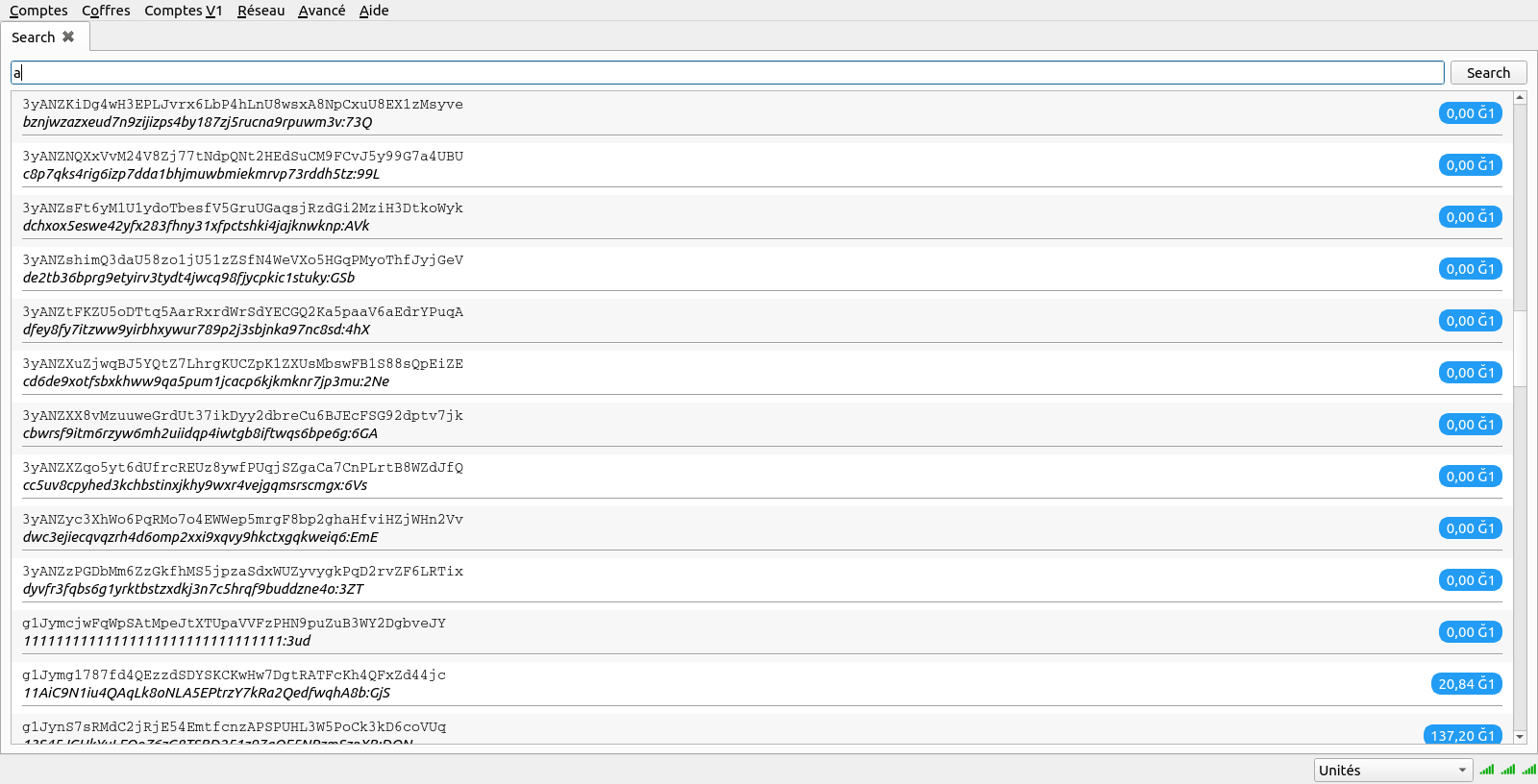The image size is (1538, 784).
Task: Open the Unités dropdown
Action: pos(1392,771)
